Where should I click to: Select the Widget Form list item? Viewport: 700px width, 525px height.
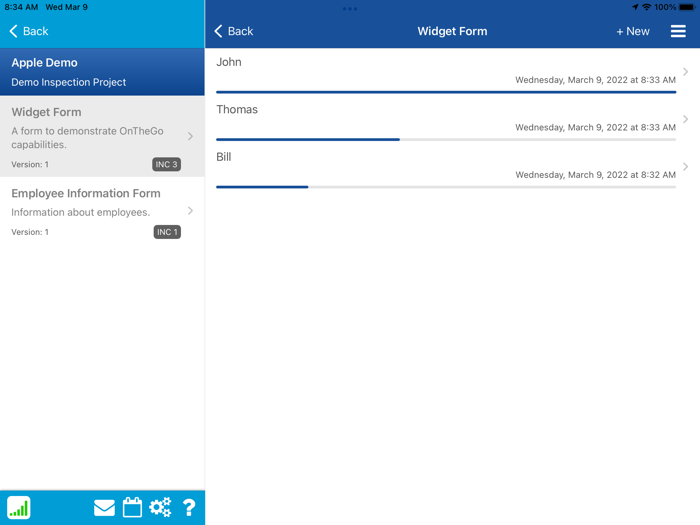tap(102, 137)
